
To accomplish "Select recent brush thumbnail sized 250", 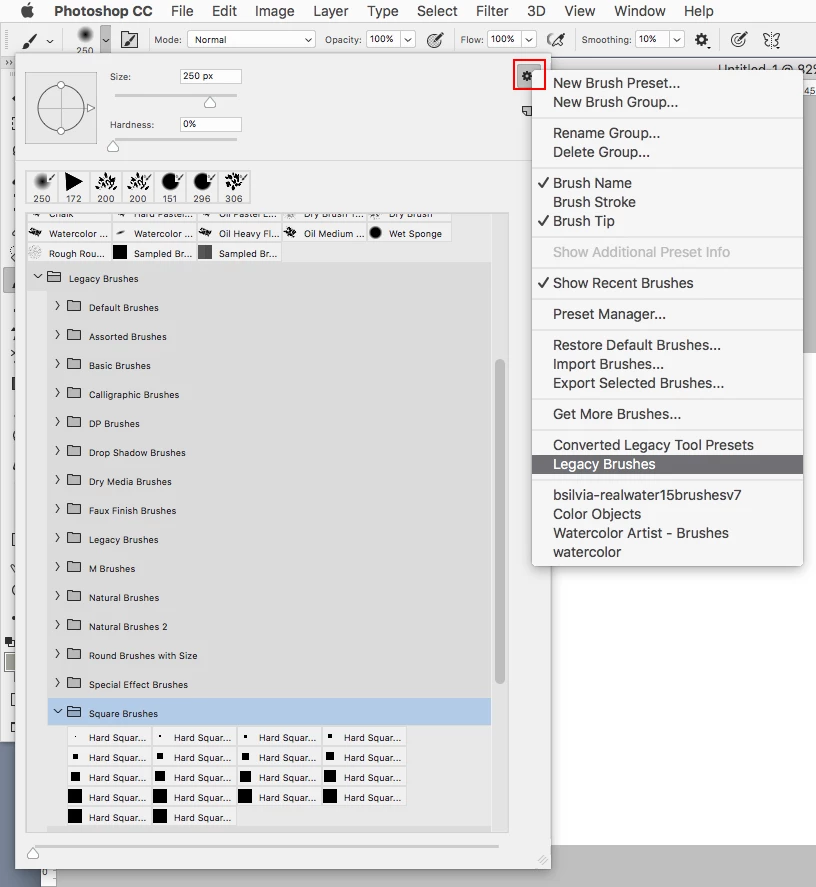I will [x=42, y=188].
